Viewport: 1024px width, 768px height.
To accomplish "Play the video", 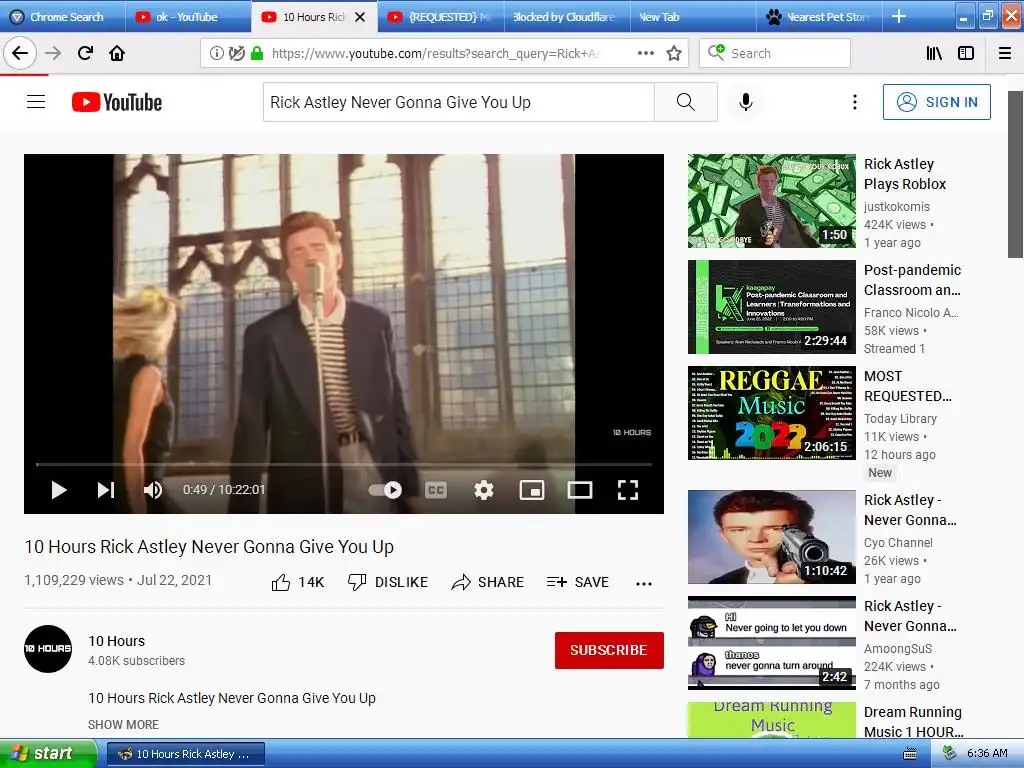I will pyautogui.click(x=59, y=490).
